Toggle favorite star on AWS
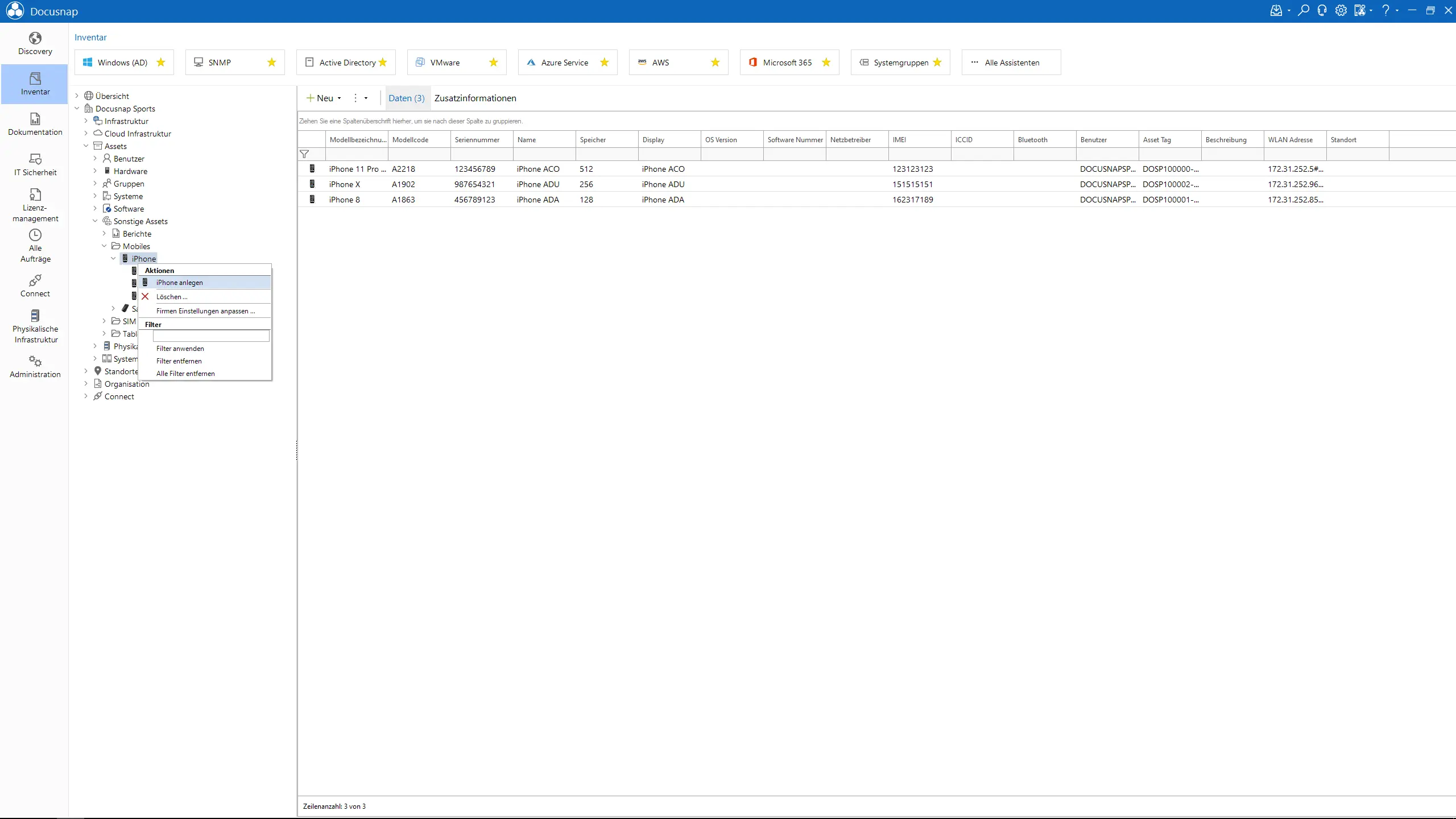The width and height of the screenshot is (1456, 819). (x=715, y=63)
